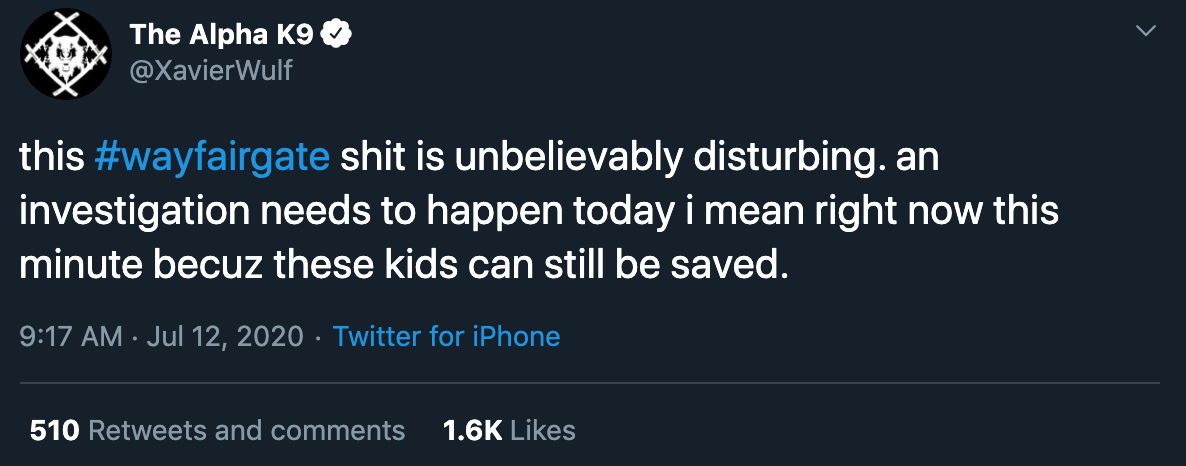Click the Jul 12, 2020 date
Image resolution: width=1186 pixels, height=466 pixels.
pyautogui.click(x=225, y=337)
